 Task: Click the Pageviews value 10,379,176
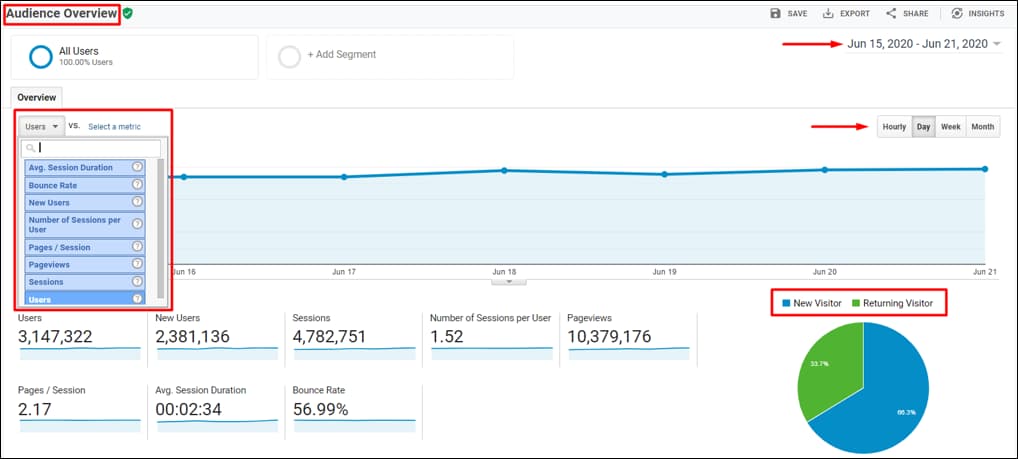click(x=609, y=336)
